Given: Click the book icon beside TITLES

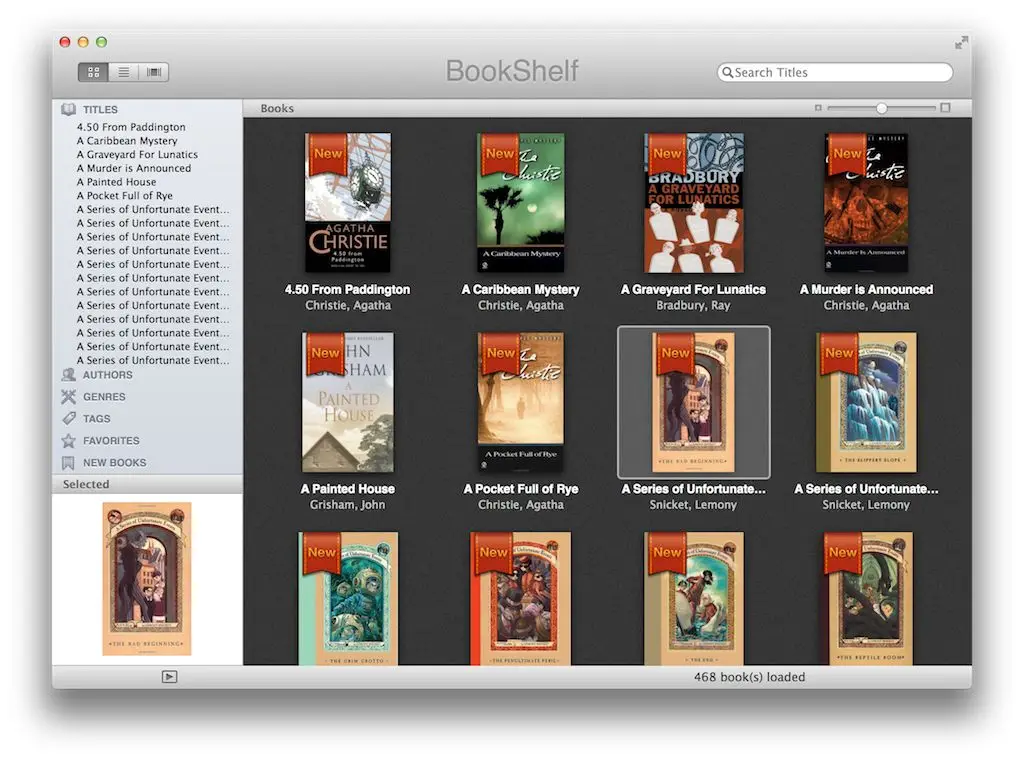Looking at the screenshot, I should 69,109.
